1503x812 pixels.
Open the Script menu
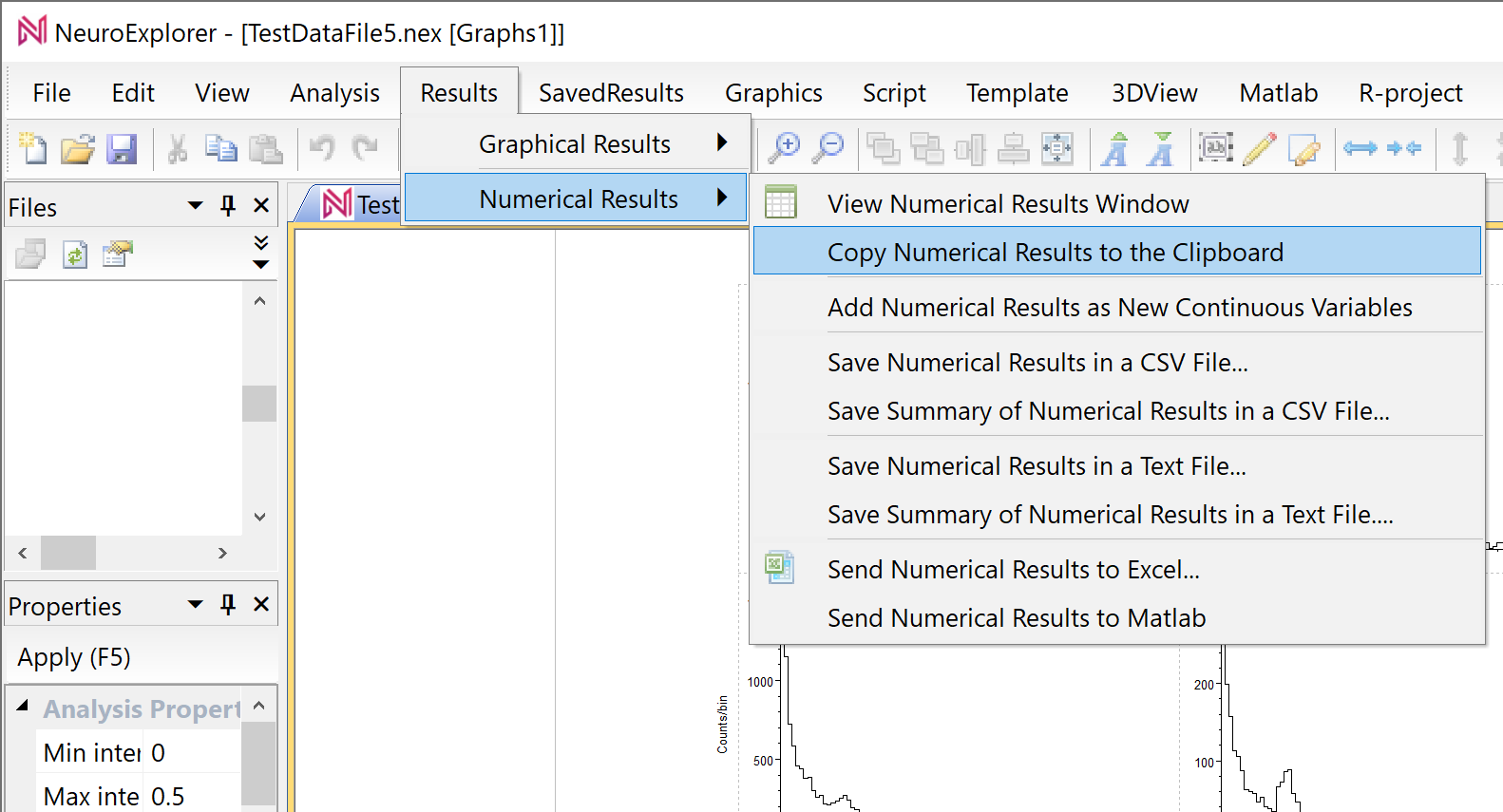tap(894, 93)
